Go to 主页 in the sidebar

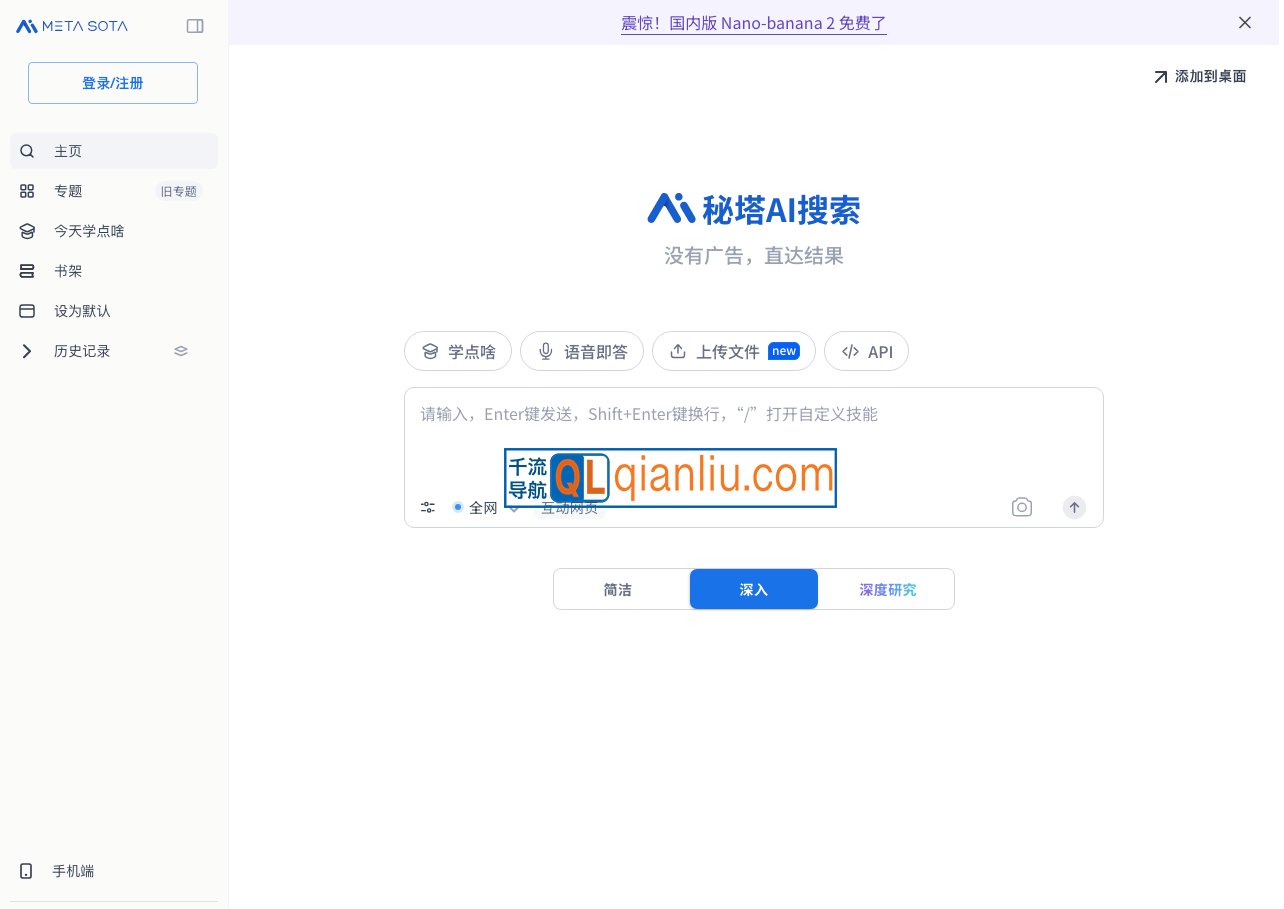pyautogui.click(x=68, y=151)
